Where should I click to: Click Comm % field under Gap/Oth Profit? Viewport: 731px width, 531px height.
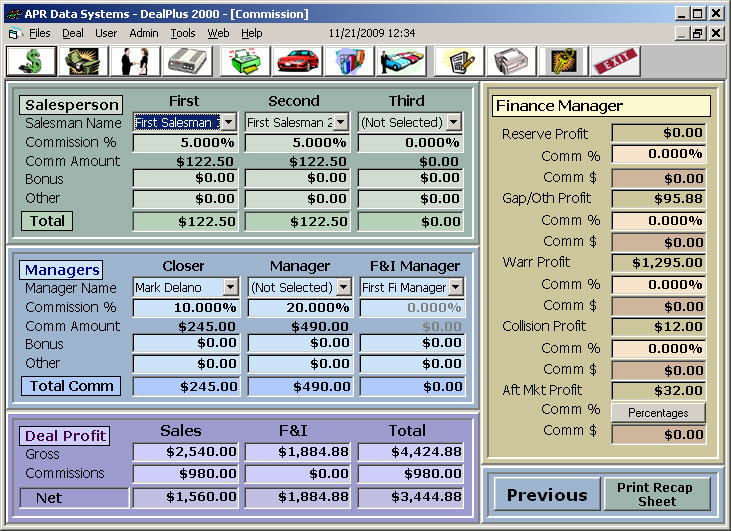pyautogui.click(x=659, y=221)
